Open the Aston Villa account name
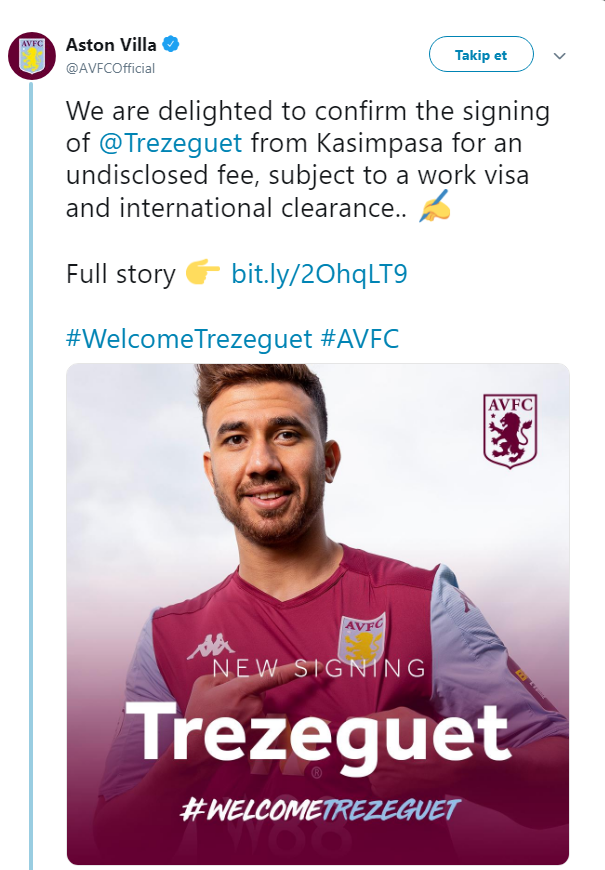The width and height of the screenshot is (605, 870). 111,45
